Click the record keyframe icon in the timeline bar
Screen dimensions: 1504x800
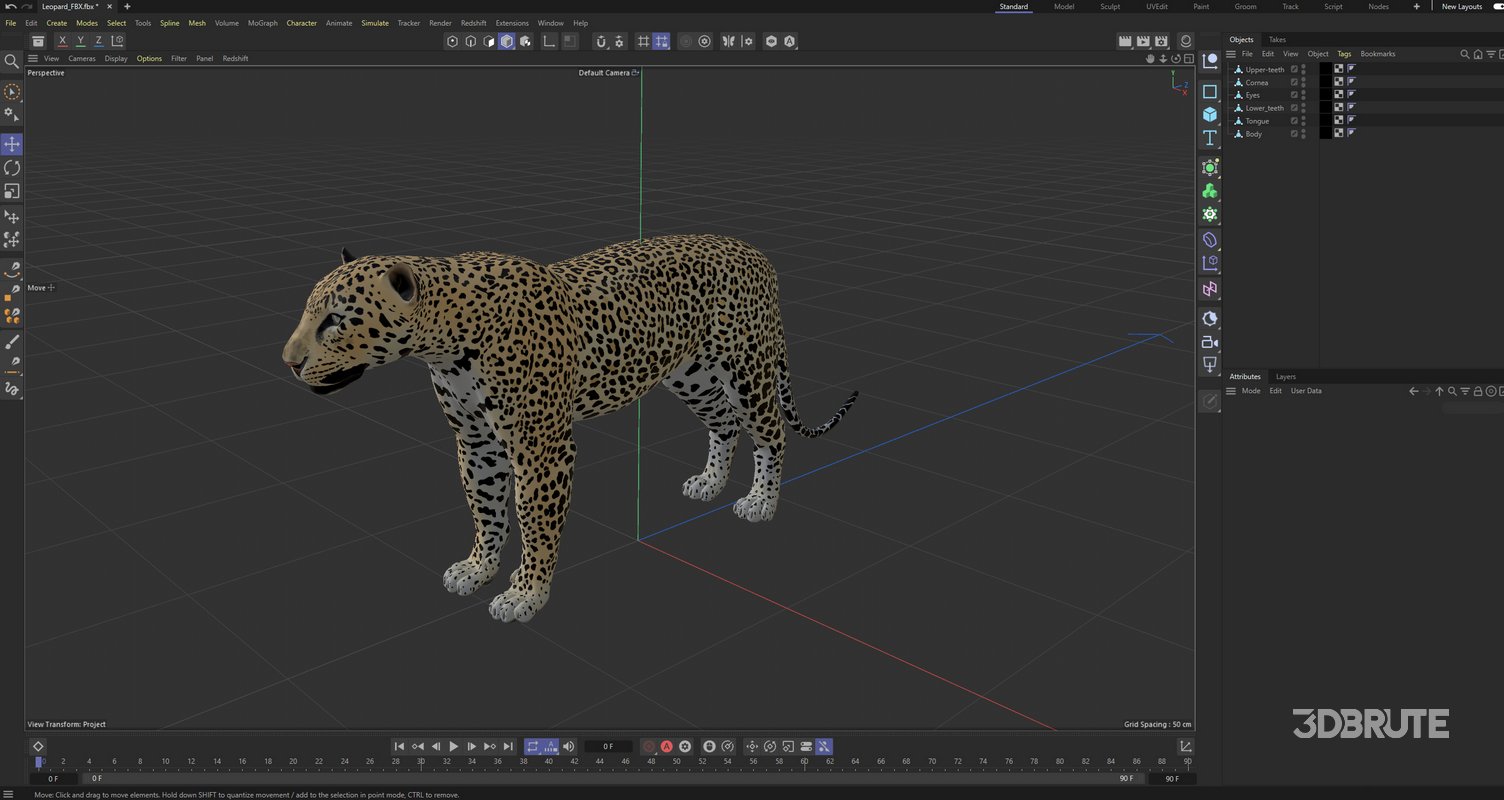tap(649, 746)
